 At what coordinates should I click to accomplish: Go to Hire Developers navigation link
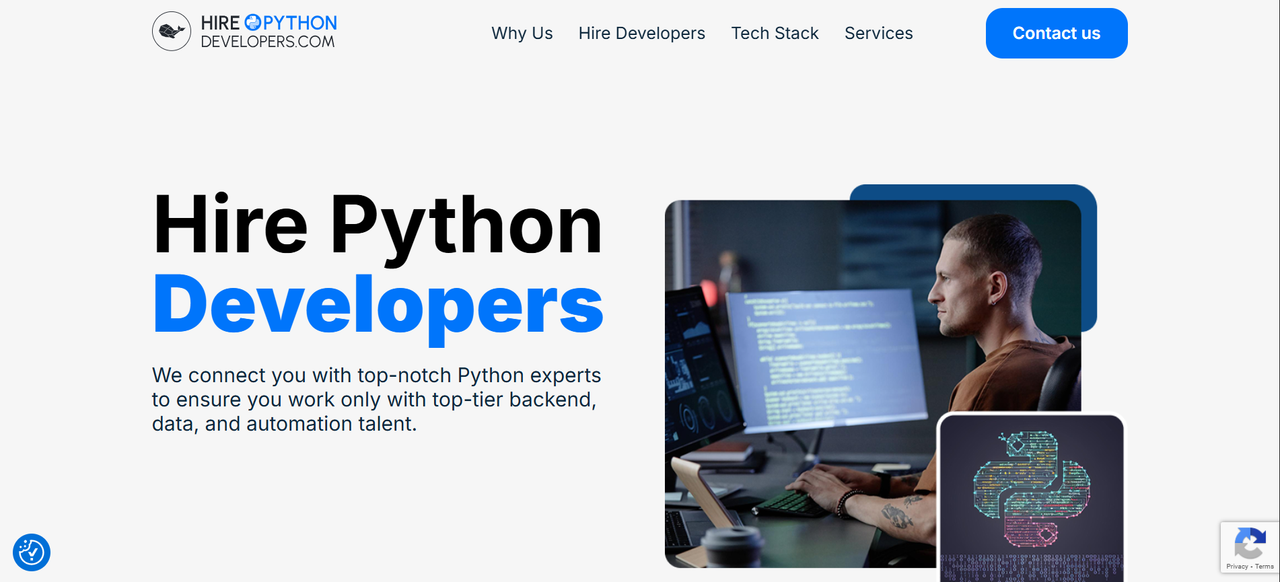click(642, 33)
